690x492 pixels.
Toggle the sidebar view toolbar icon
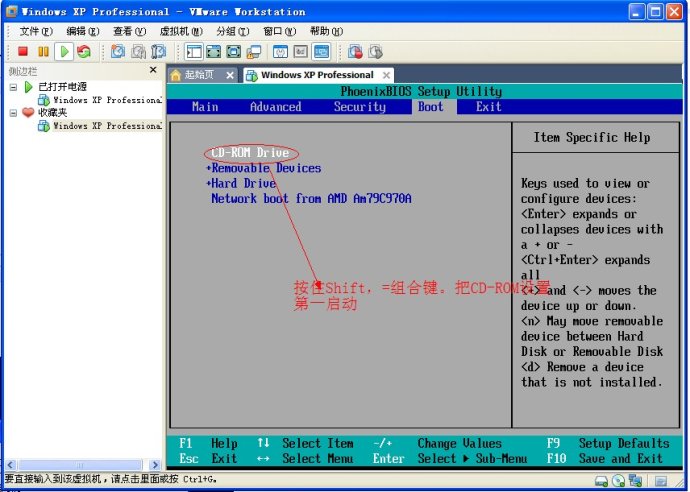194,51
